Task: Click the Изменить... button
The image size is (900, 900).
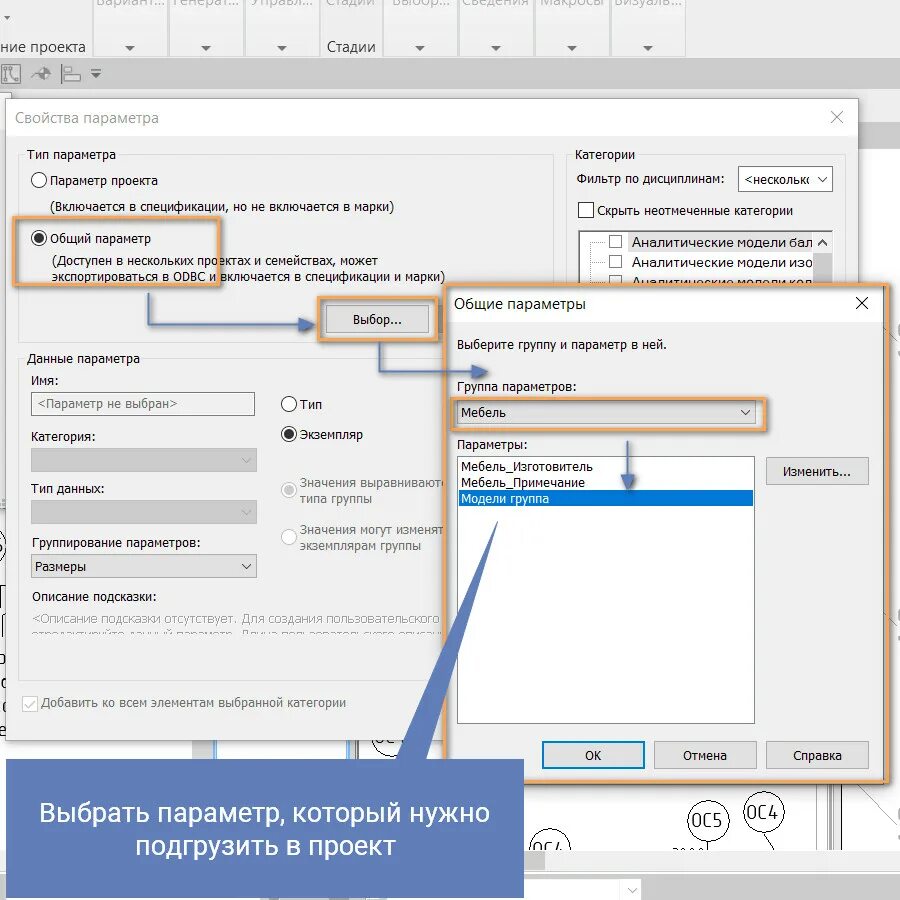Action: click(817, 471)
